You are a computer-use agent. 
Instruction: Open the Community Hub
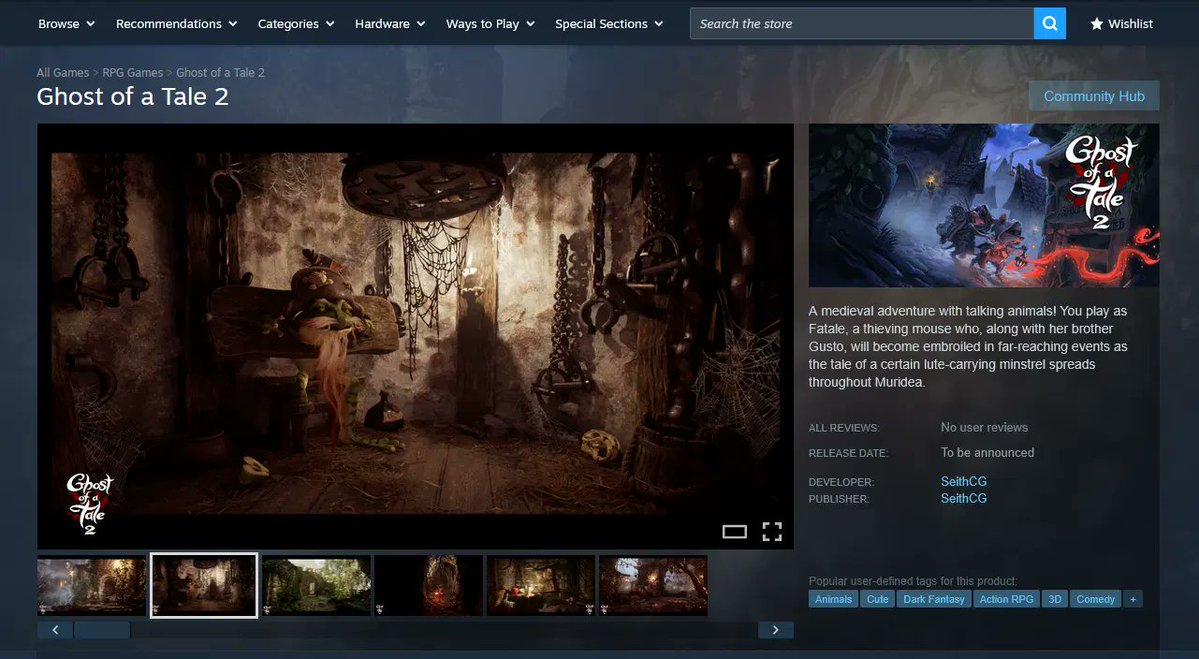[x=1093, y=96]
